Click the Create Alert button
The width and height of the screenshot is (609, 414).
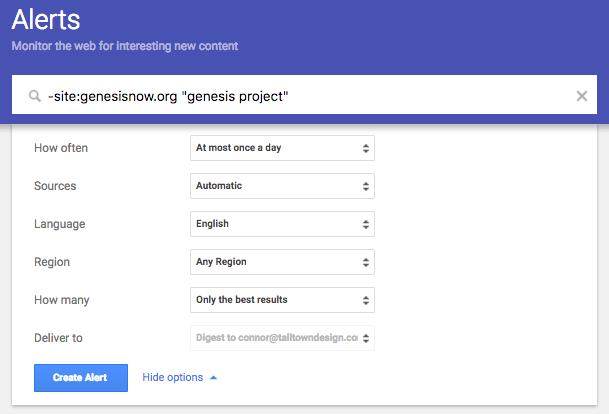coord(80,378)
